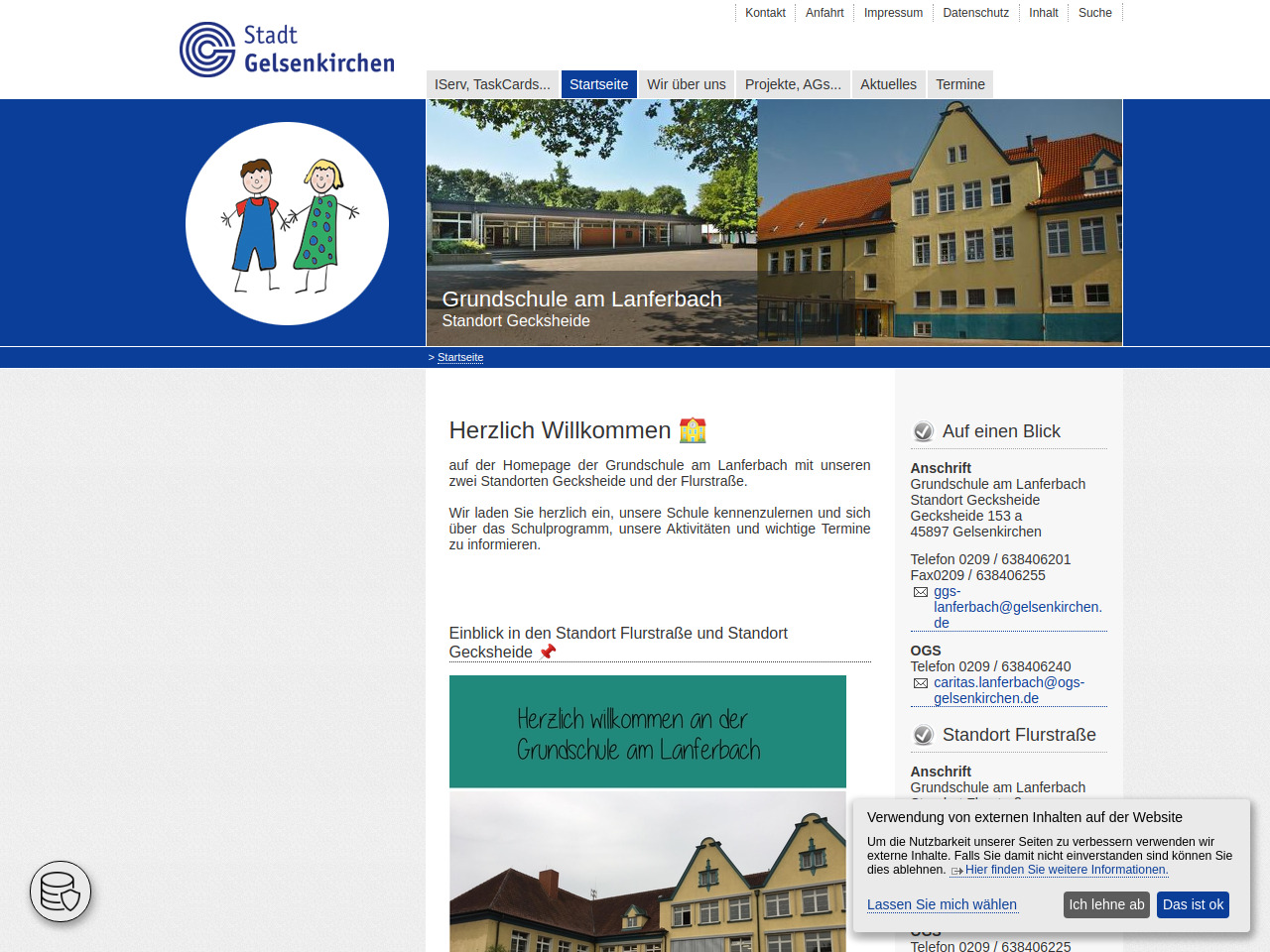Decline with Ich lehne ab button
Image resolution: width=1270 pixels, height=952 pixels.
[1106, 904]
